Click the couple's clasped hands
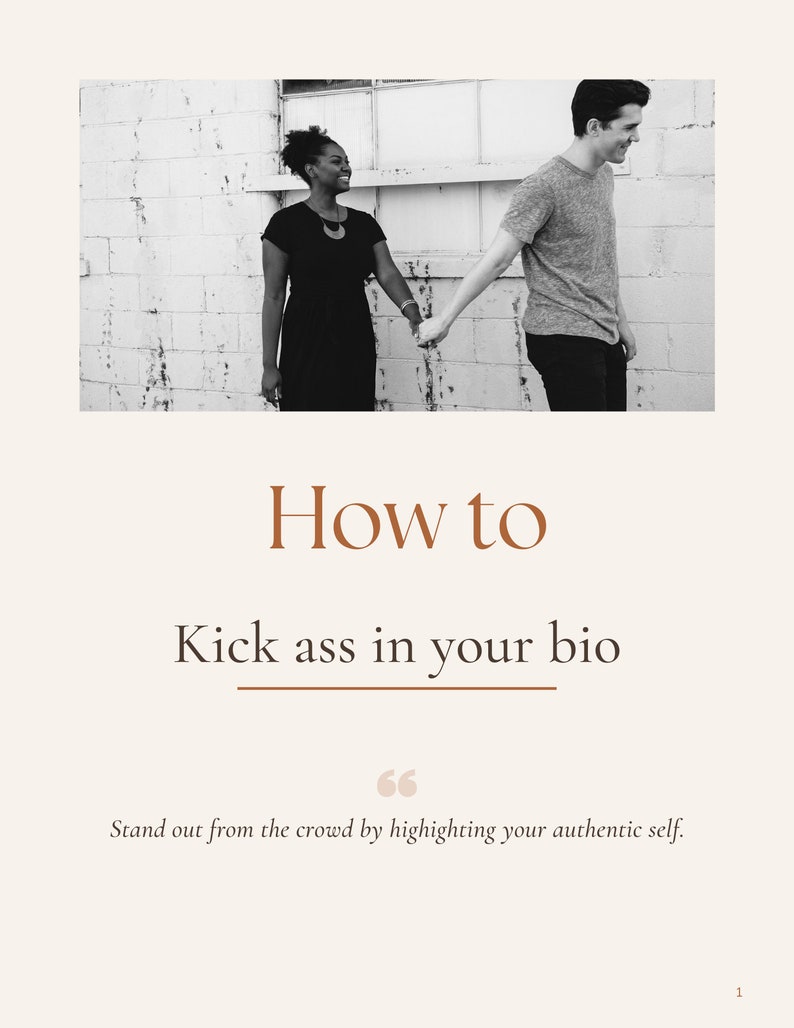The image size is (794, 1028). [x=426, y=330]
